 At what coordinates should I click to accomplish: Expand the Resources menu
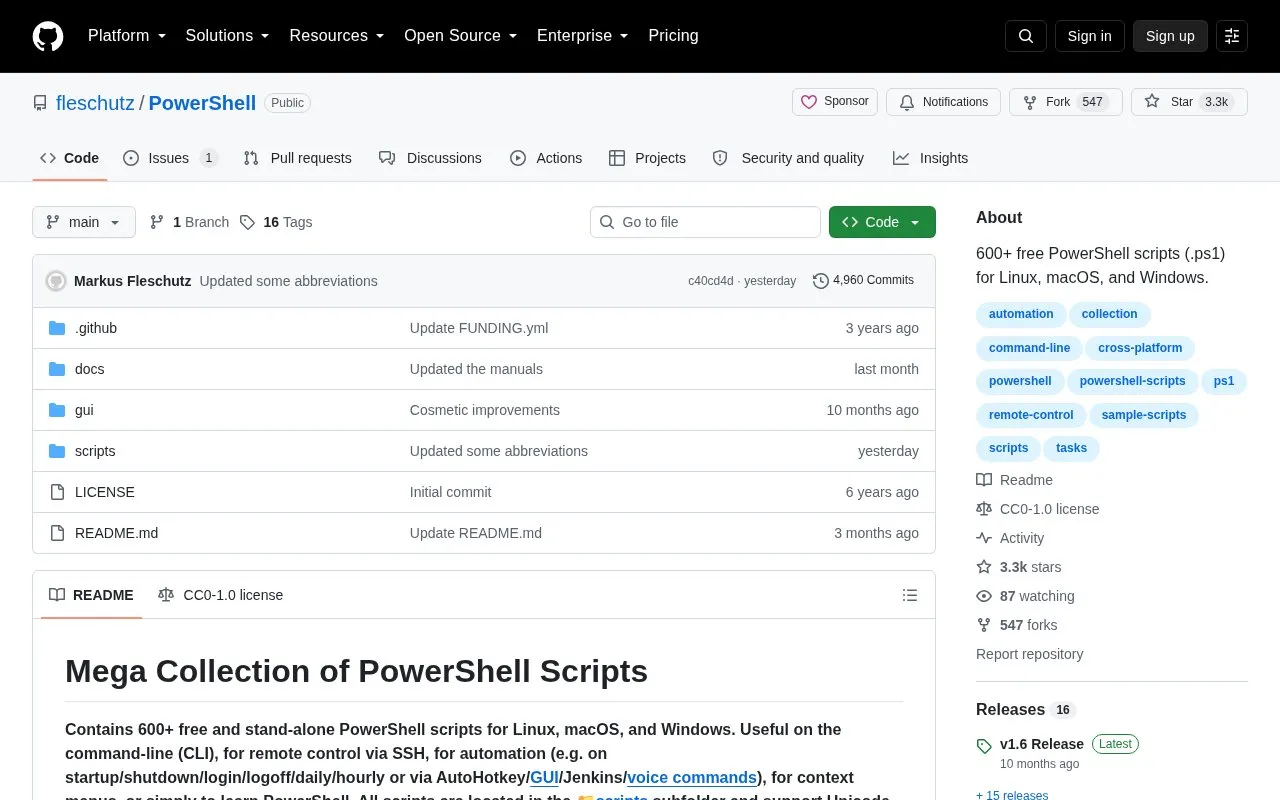[x=337, y=36]
